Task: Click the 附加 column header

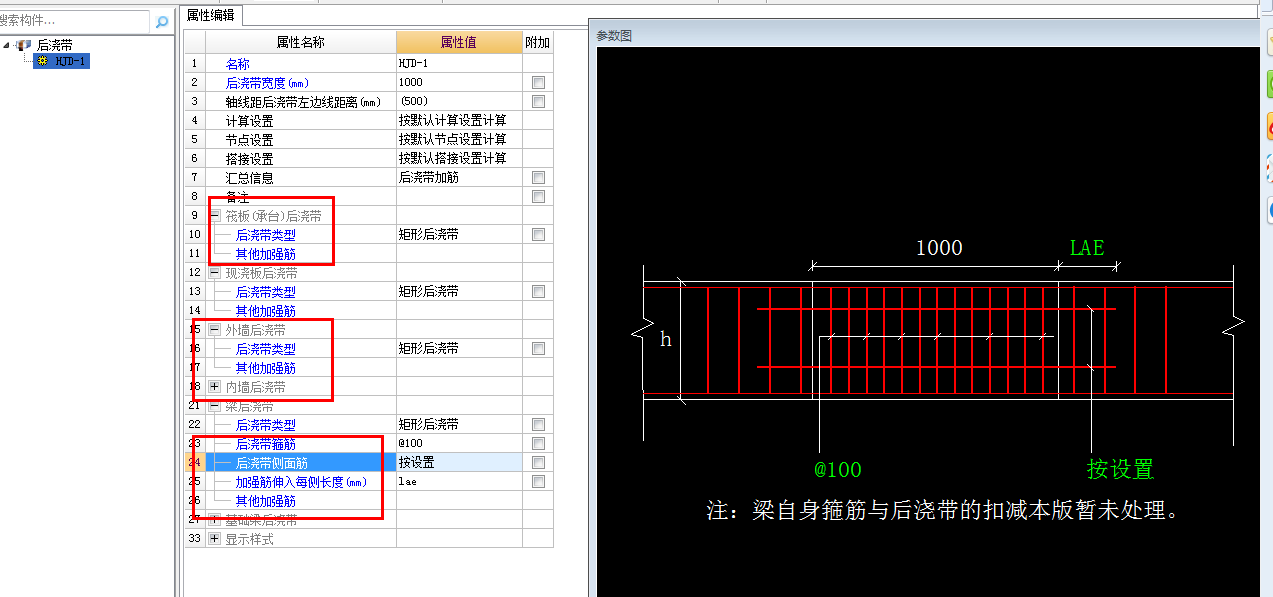Action: point(537,42)
